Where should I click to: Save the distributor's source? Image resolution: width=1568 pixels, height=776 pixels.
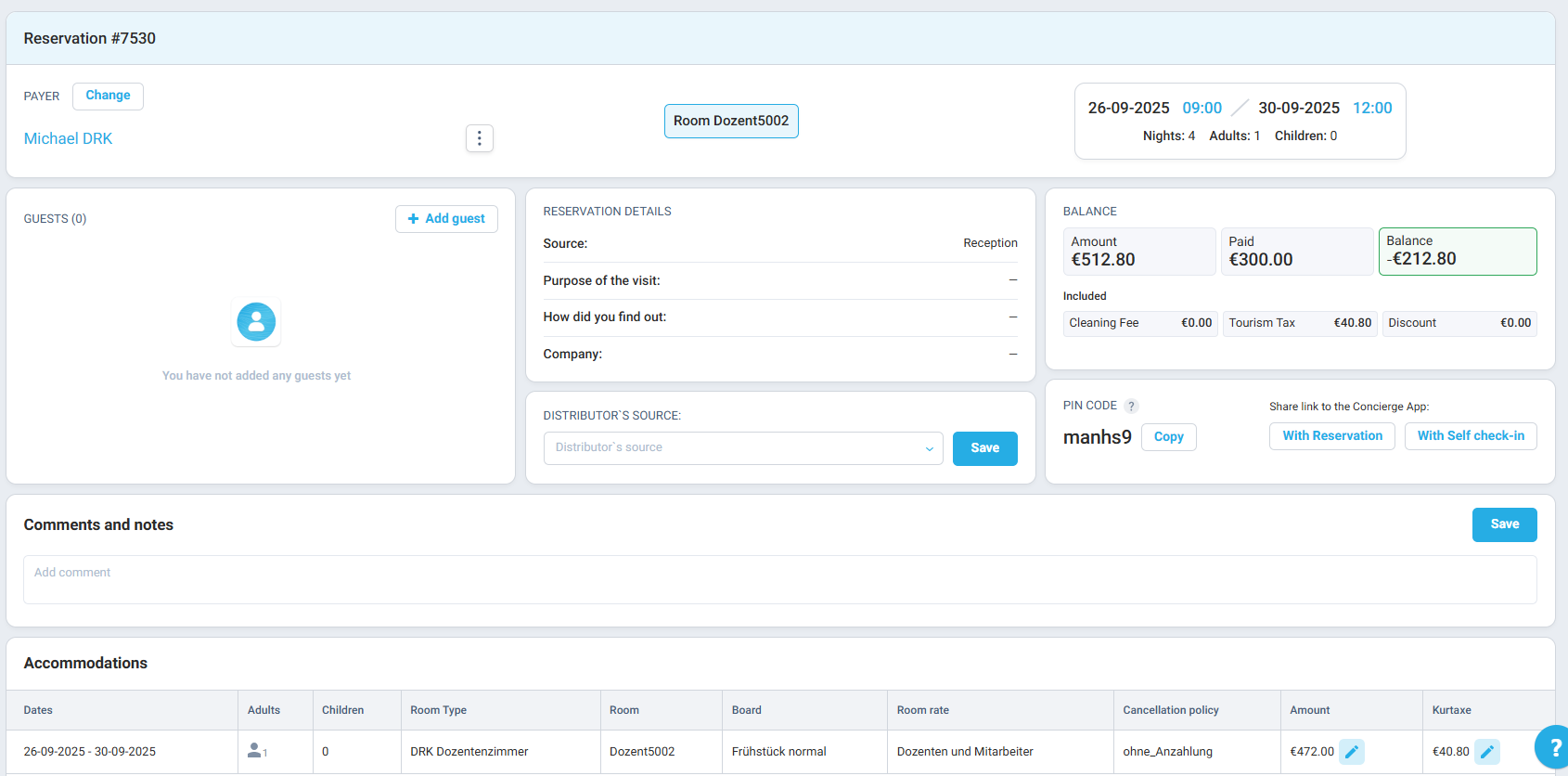[x=984, y=448]
